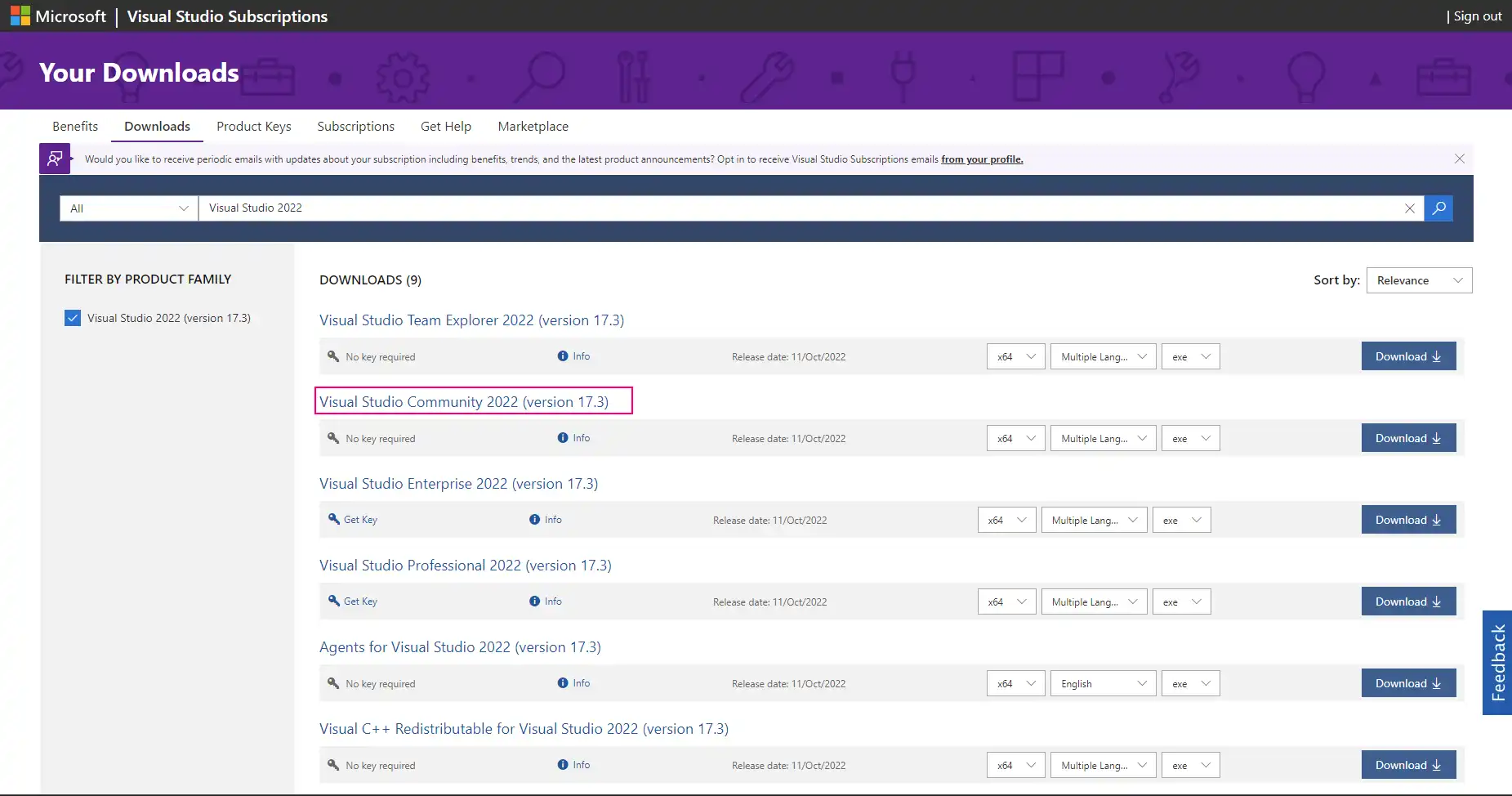Click Info icon for Community 2022
This screenshot has height=796, width=1512.
[x=563, y=438]
